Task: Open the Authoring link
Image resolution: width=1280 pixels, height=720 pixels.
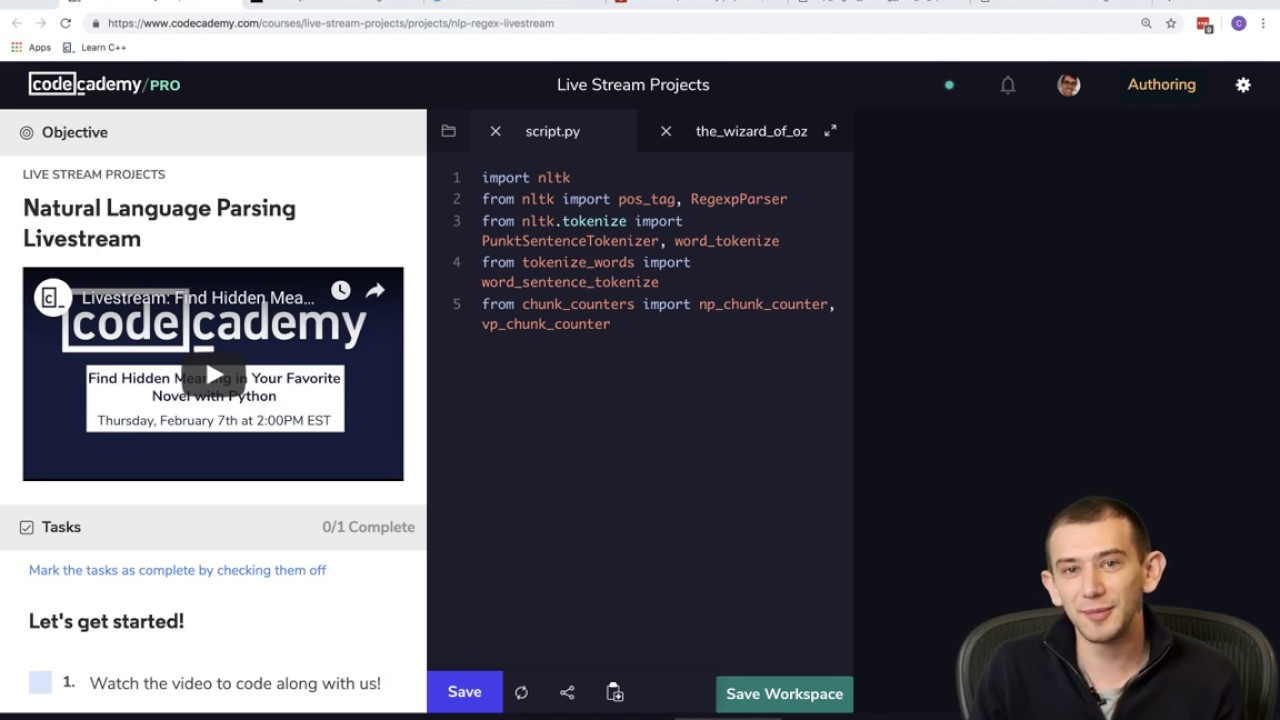Action: (x=1161, y=85)
